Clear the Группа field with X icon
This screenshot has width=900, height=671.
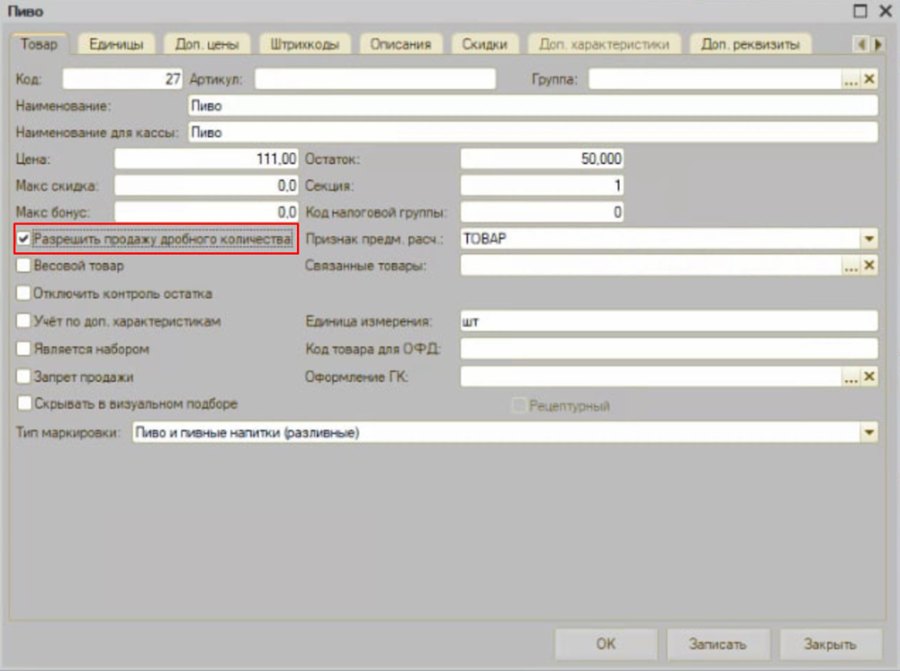coord(869,79)
